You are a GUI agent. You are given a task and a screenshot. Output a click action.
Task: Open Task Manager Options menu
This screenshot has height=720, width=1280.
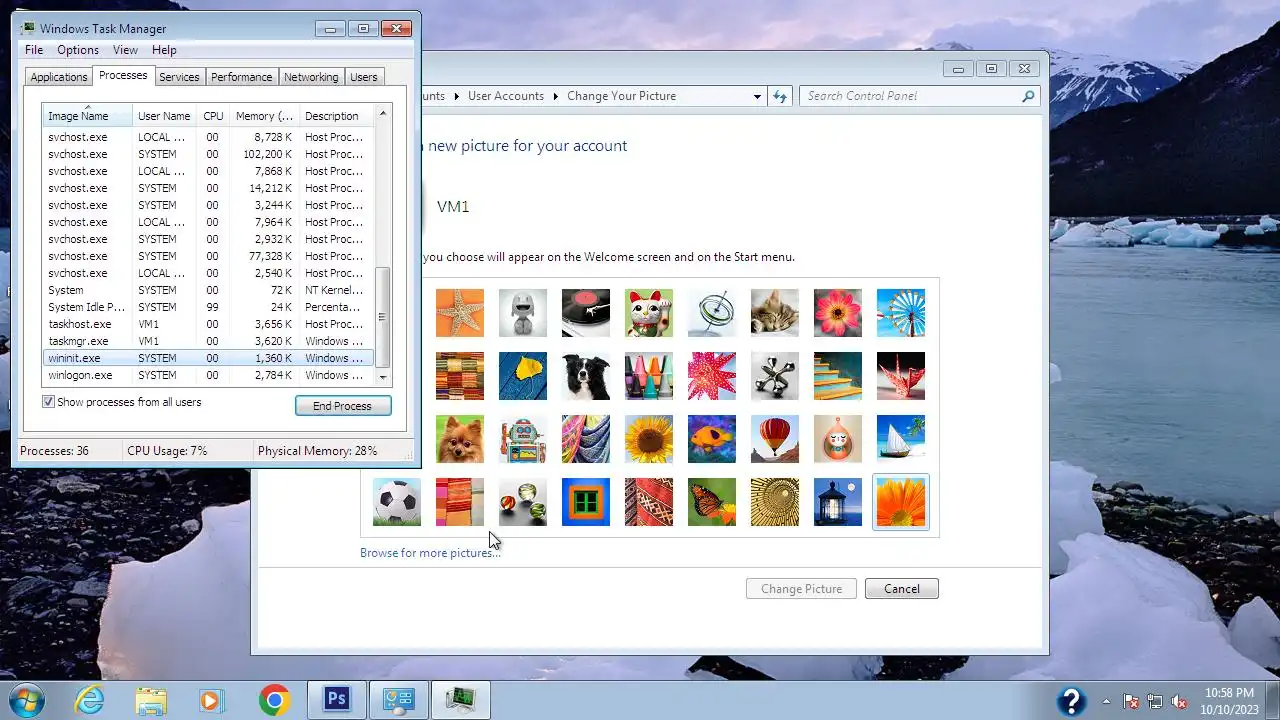tap(78, 50)
